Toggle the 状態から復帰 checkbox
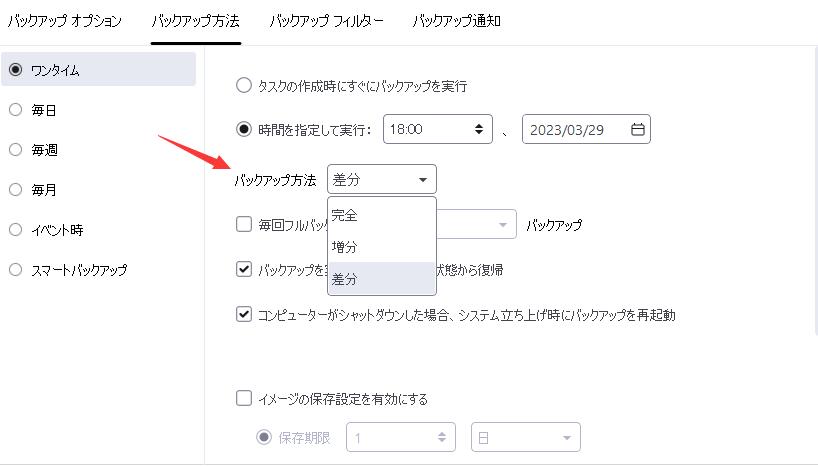This screenshot has width=818, height=466. point(244,269)
